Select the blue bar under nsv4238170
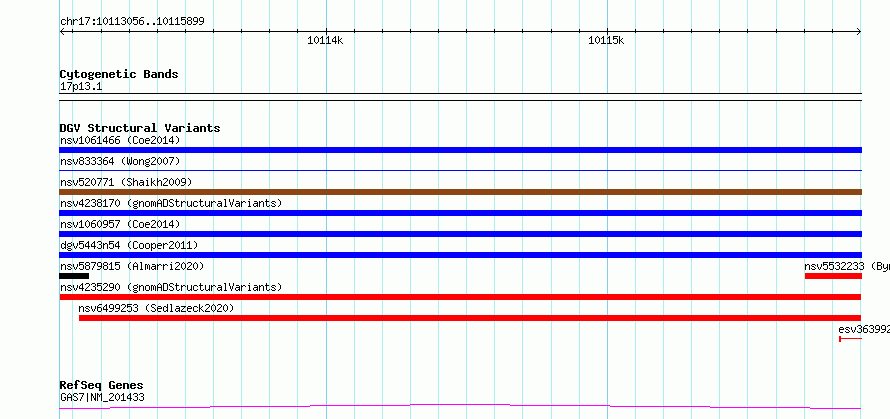Viewport: 890px width, 419px height. click(460, 213)
